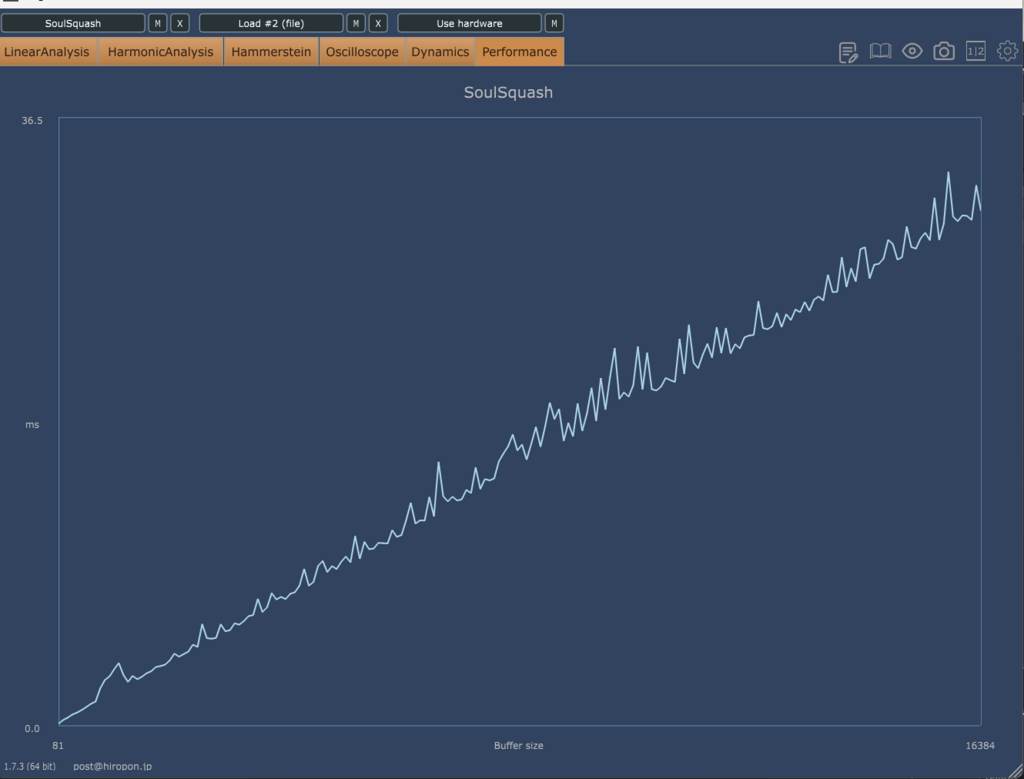1024x779 pixels.
Task: Click the post@hiropon.jp email link
Action: pos(112,767)
